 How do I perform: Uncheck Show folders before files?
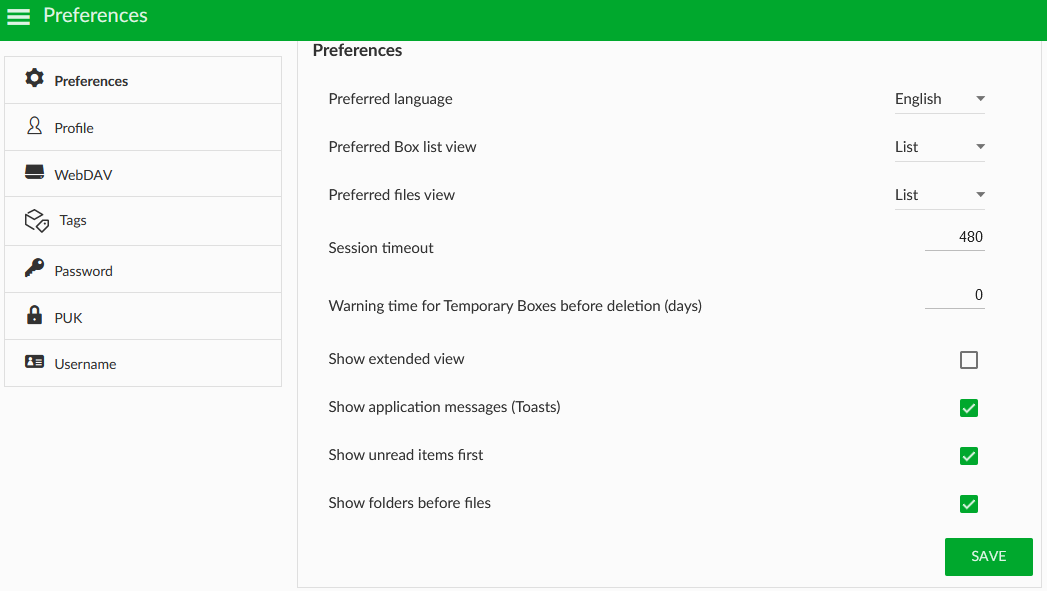[x=969, y=504]
